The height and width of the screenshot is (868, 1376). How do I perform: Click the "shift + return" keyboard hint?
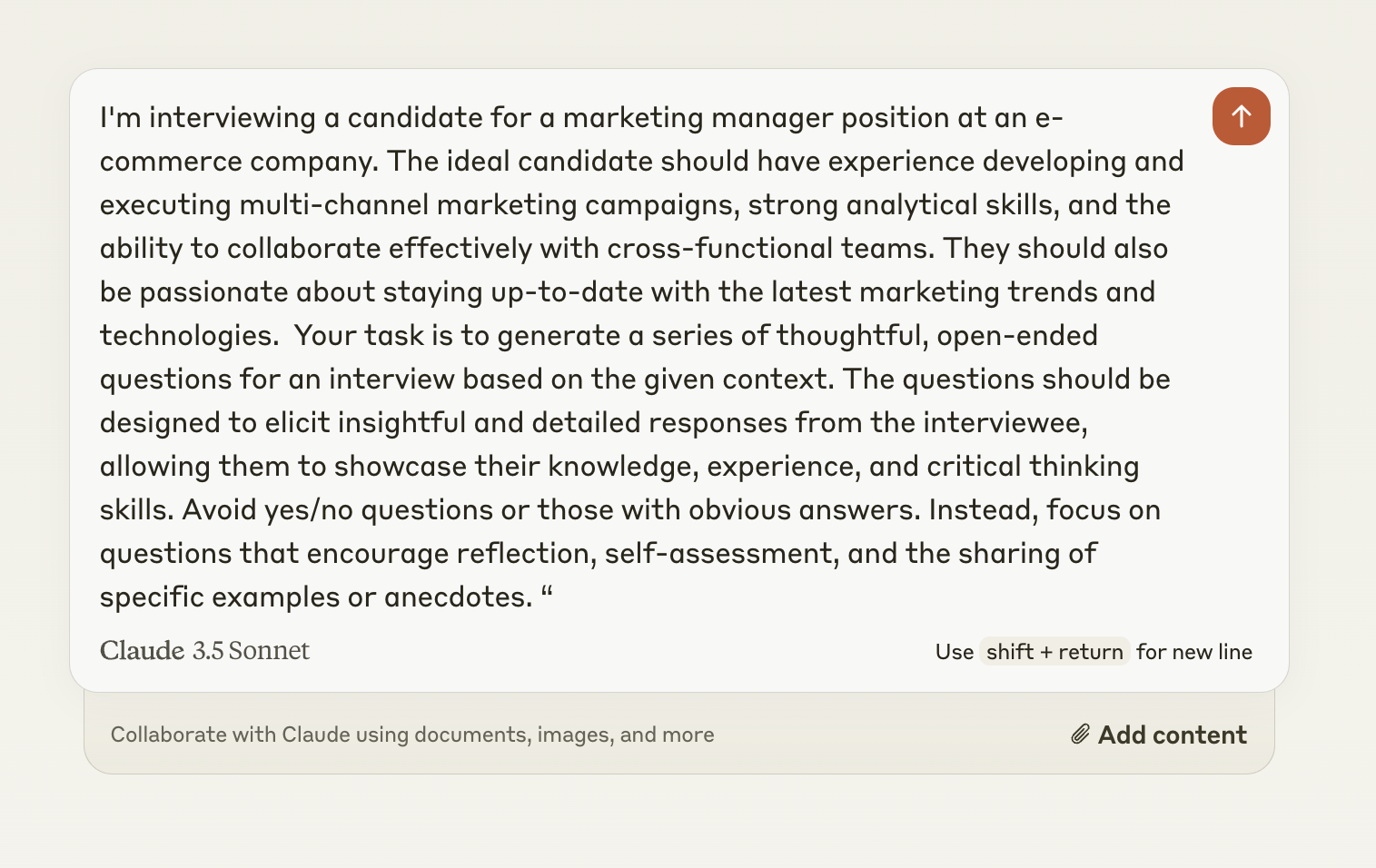[1054, 652]
